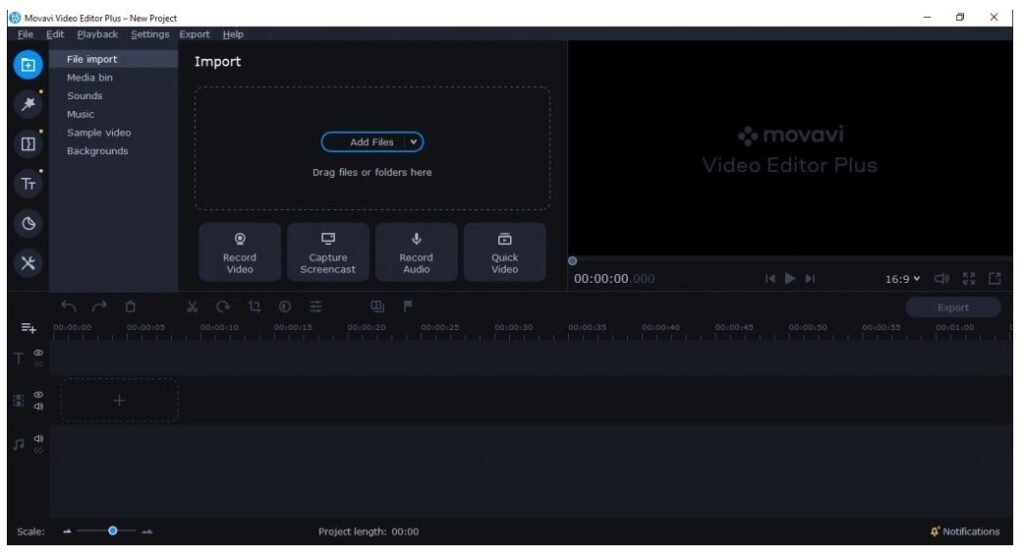Click the fullscreen preview icon

coord(969,279)
